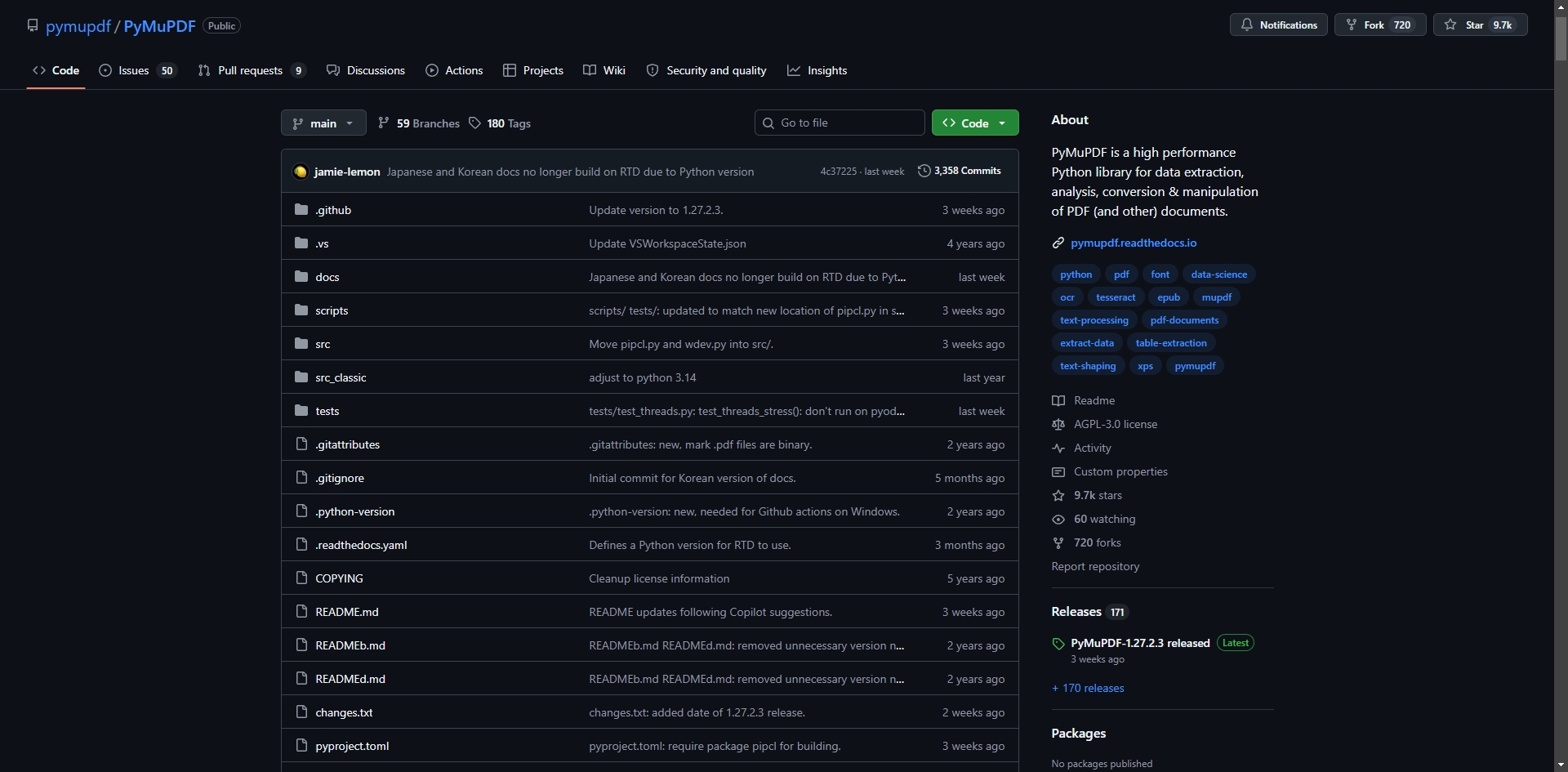The image size is (1568, 772).
Task: Open the 'PyMuPDF-1.27.2.3 released' release
Action: [1140, 643]
